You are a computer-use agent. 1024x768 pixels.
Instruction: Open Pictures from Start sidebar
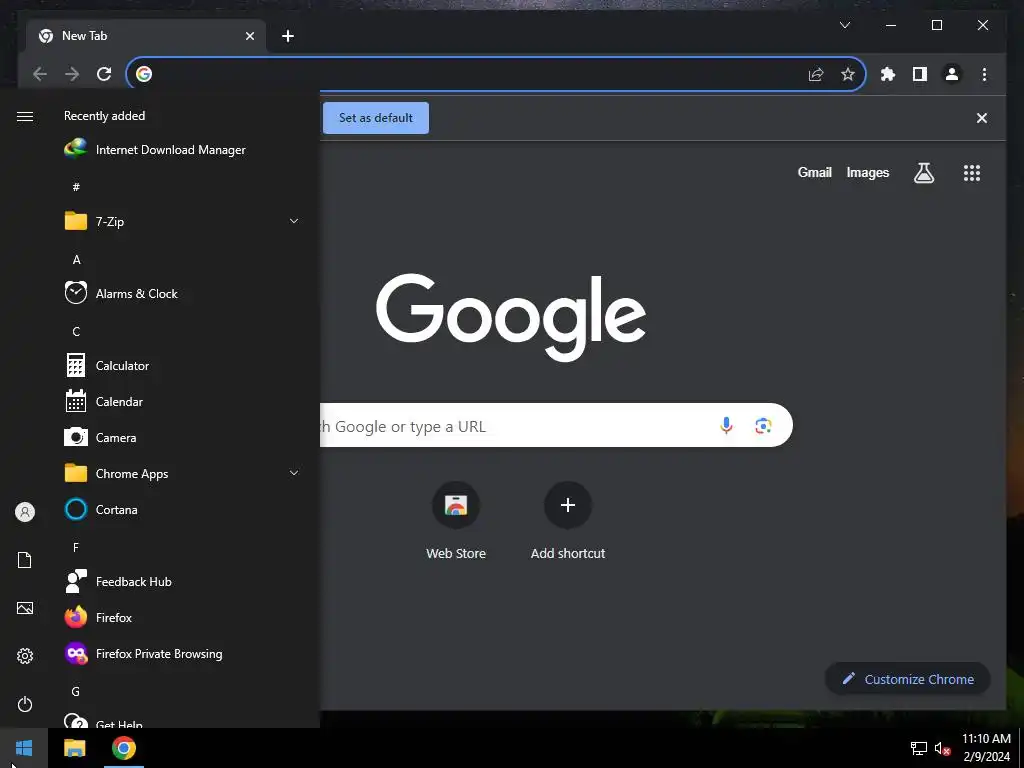pos(25,608)
